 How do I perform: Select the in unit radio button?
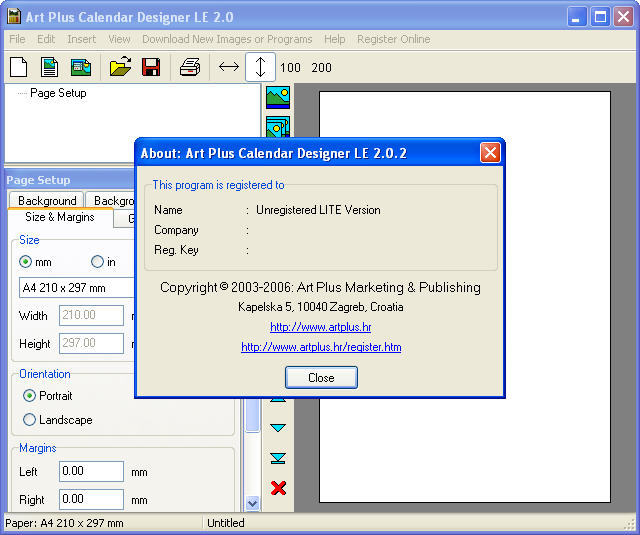click(x=97, y=262)
